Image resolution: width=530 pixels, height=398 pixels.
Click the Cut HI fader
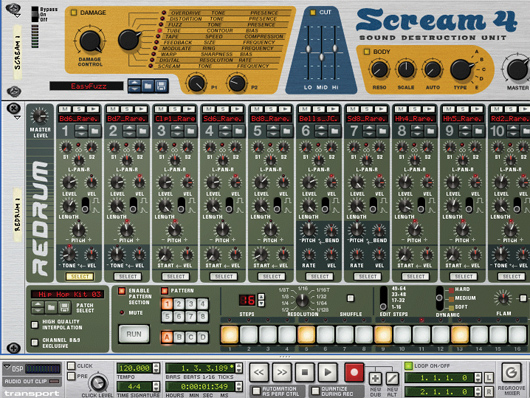335,48
